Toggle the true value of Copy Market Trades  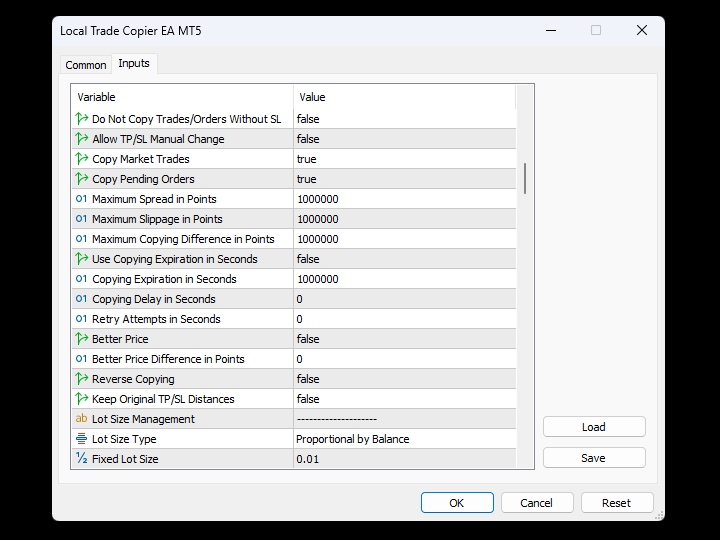click(x=405, y=159)
